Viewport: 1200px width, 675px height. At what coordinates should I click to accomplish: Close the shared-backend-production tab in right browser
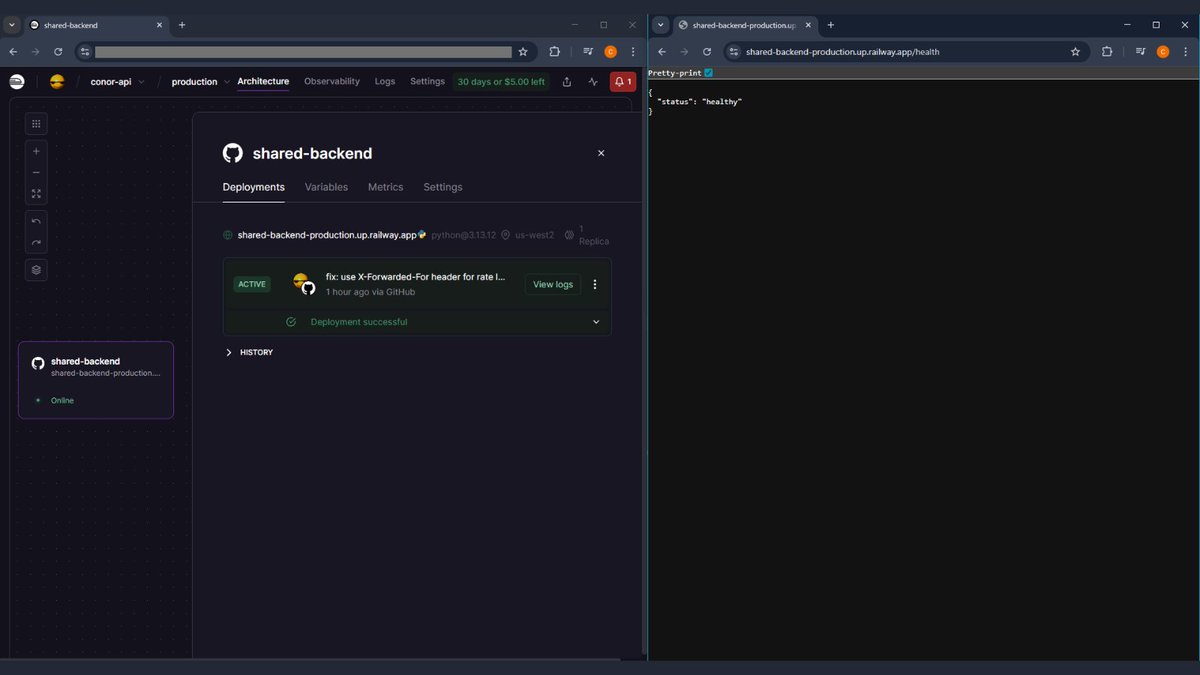808,24
